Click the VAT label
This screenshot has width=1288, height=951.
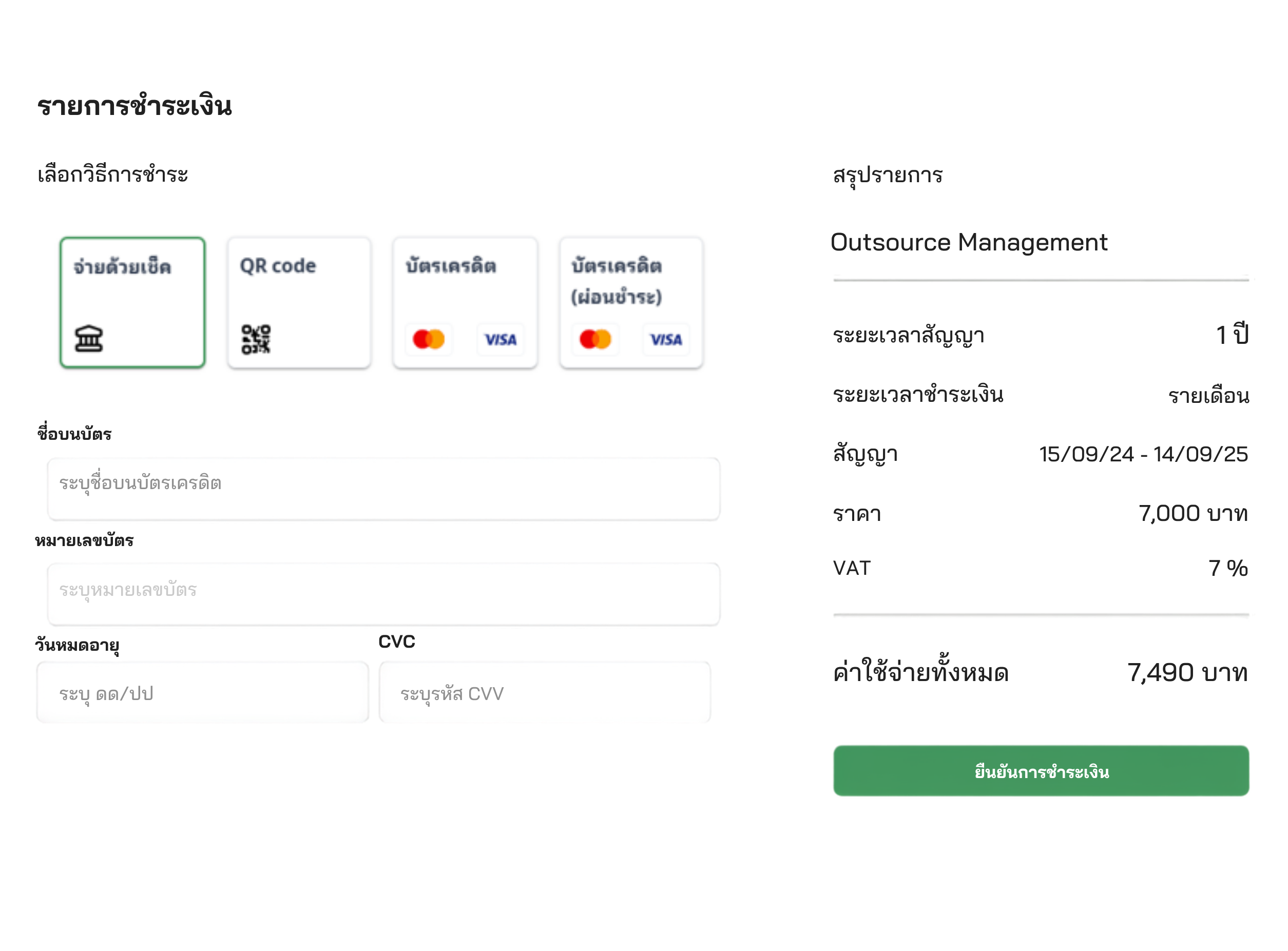tap(852, 568)
